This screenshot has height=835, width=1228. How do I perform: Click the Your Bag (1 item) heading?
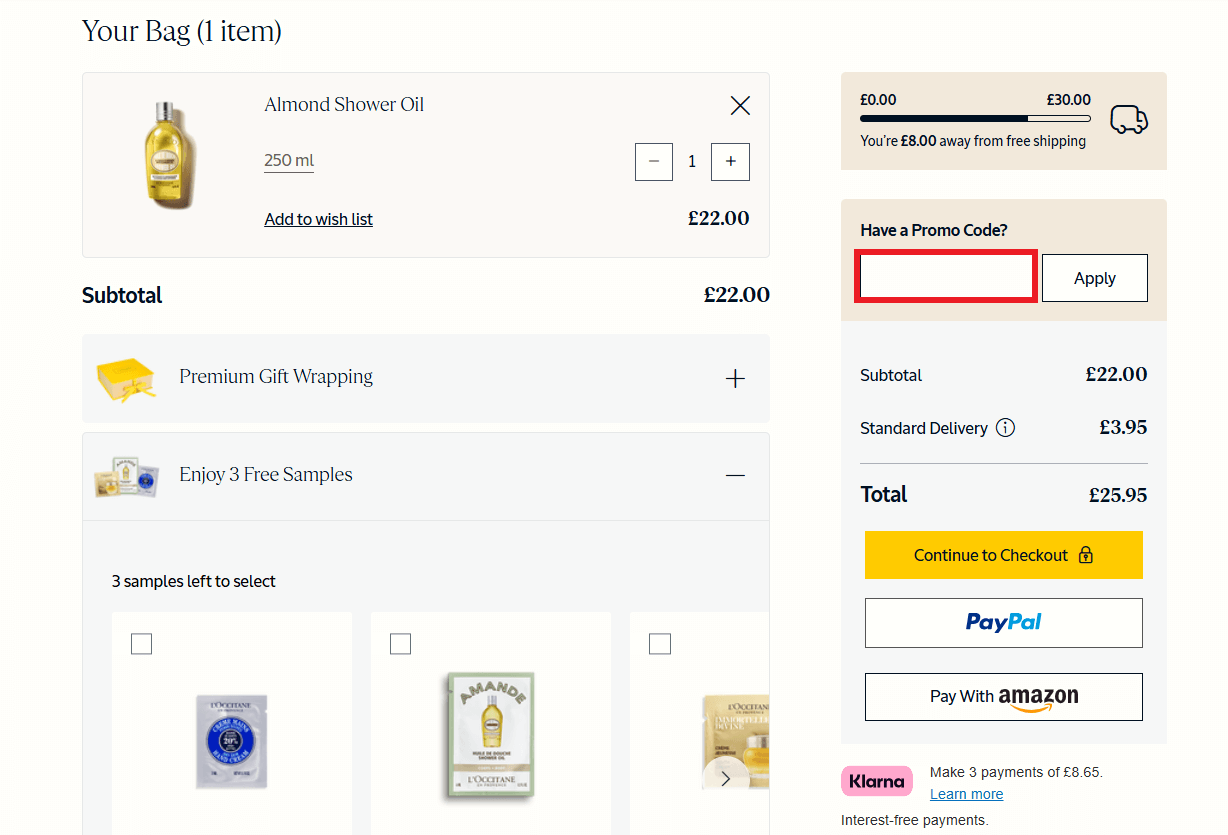coord(182,31)
